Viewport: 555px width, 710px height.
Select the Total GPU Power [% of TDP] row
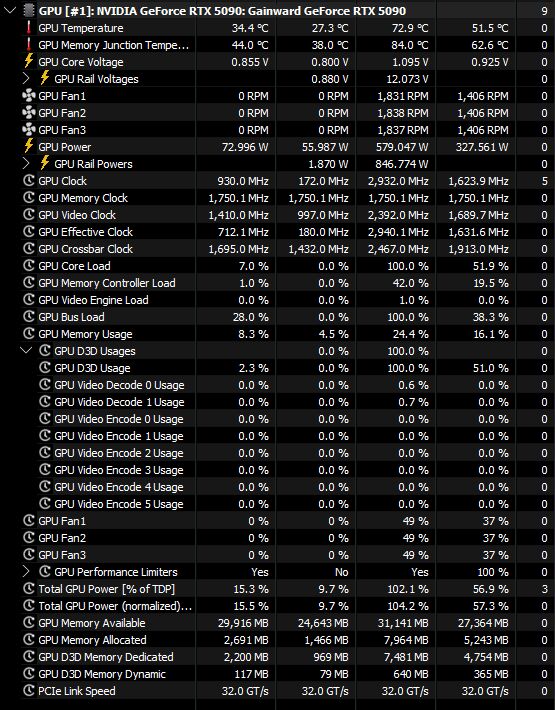point(278,589)
